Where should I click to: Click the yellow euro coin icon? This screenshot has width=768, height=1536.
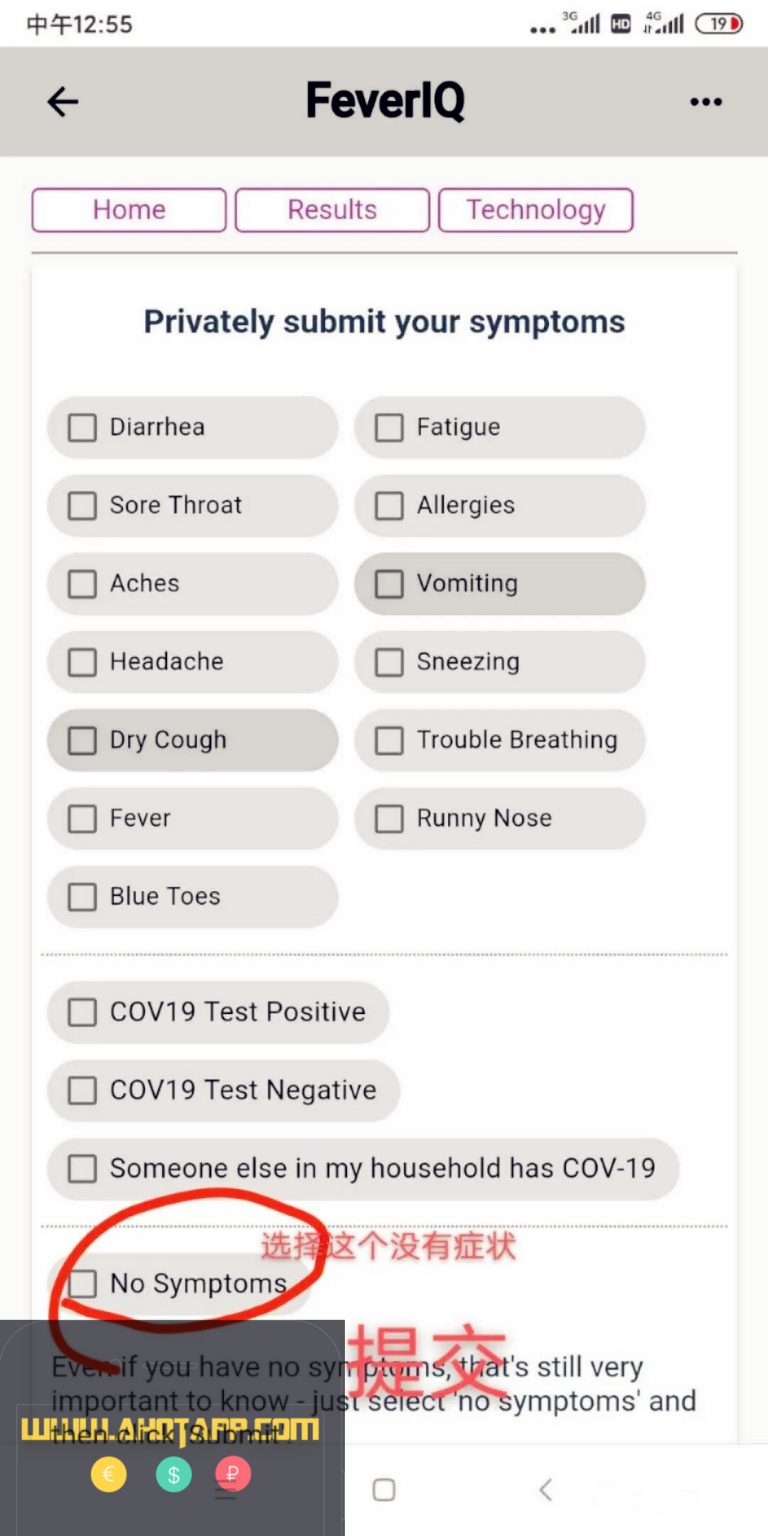pos(109,1475)
